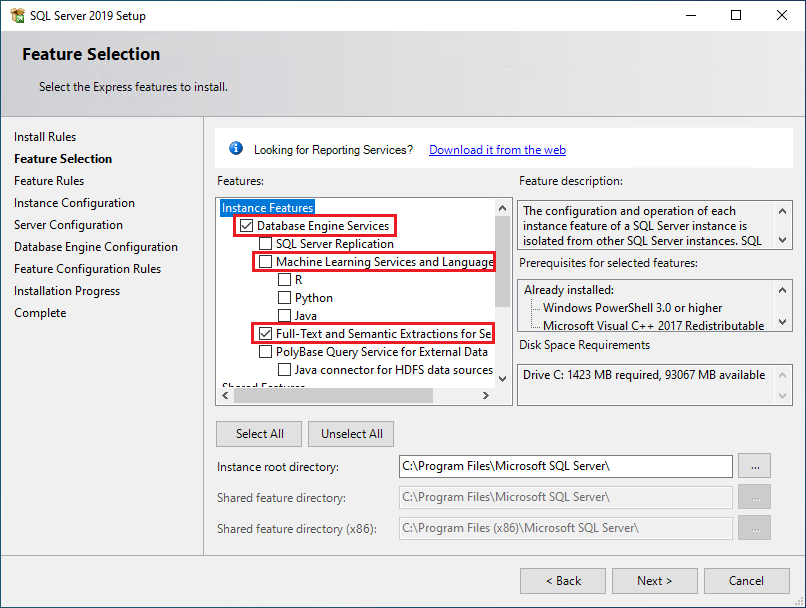Click the SQL Server icon in the title bar
Image resolution: width=806 pixels, height=608 pixels.
pos(17,15)
